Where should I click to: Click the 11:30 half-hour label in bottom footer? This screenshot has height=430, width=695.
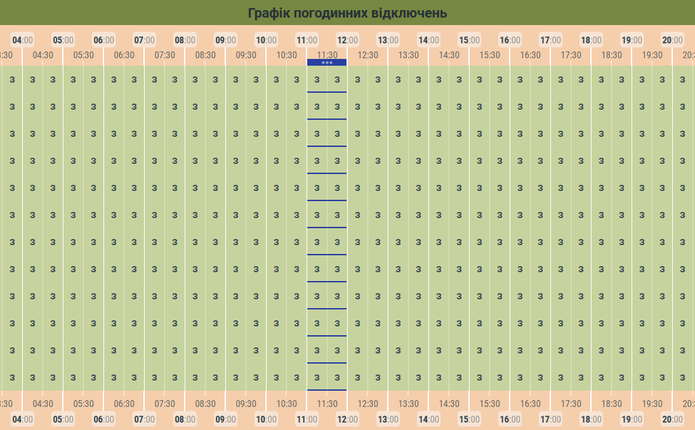pyautogui.click(x=327, y=405)
